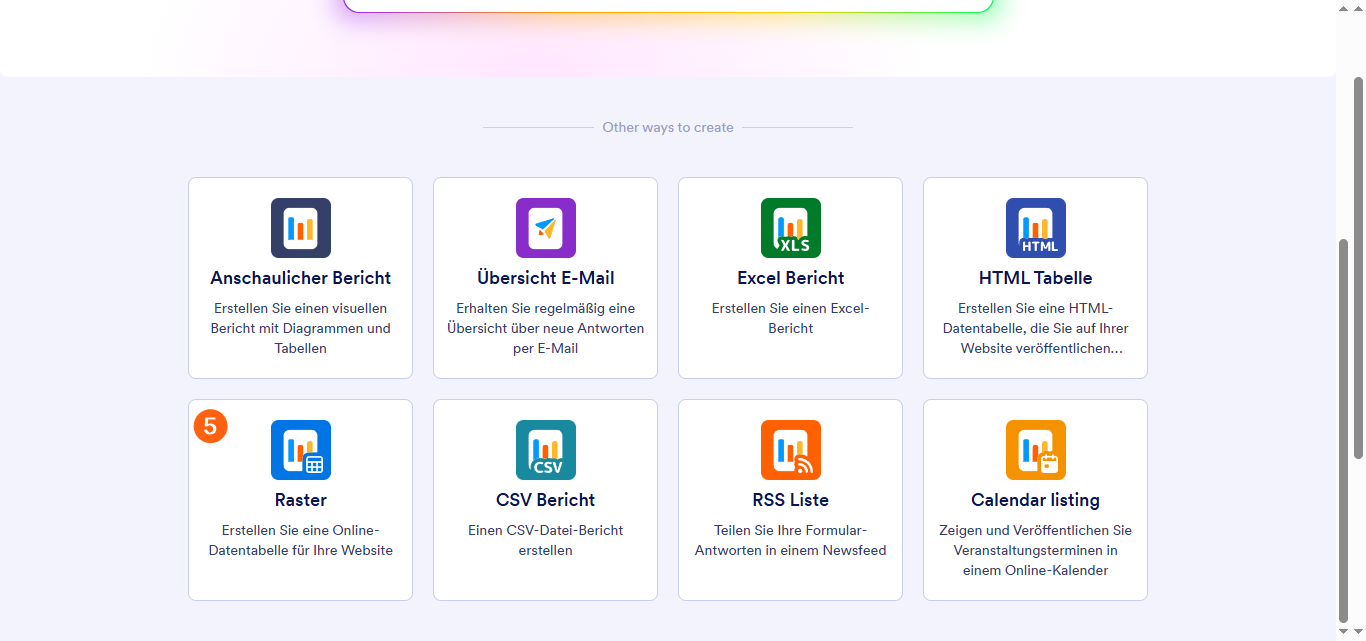Click the HTML Tabelle icon
Screen dimensions: 1366x641
pos(1035,228)
